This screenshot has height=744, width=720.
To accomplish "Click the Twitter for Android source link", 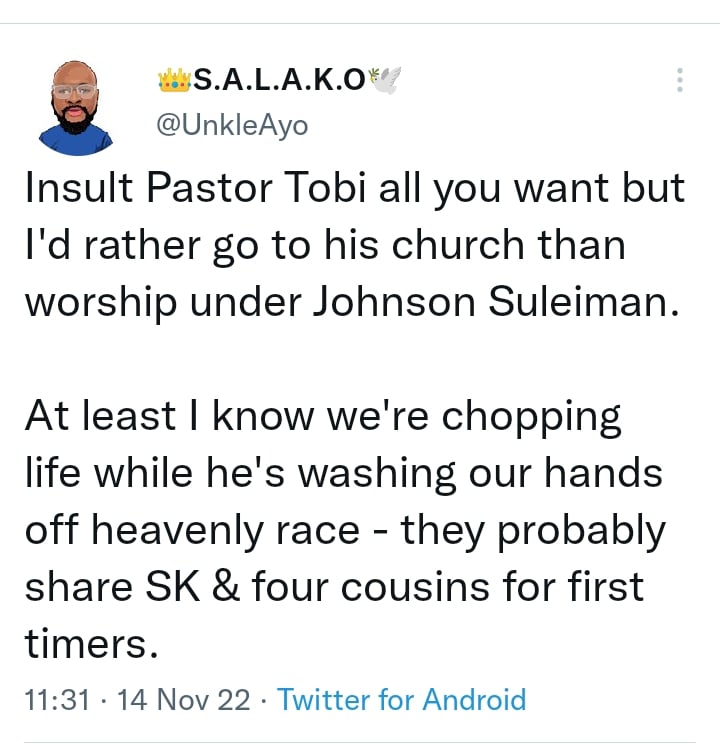I will (402, 699).
